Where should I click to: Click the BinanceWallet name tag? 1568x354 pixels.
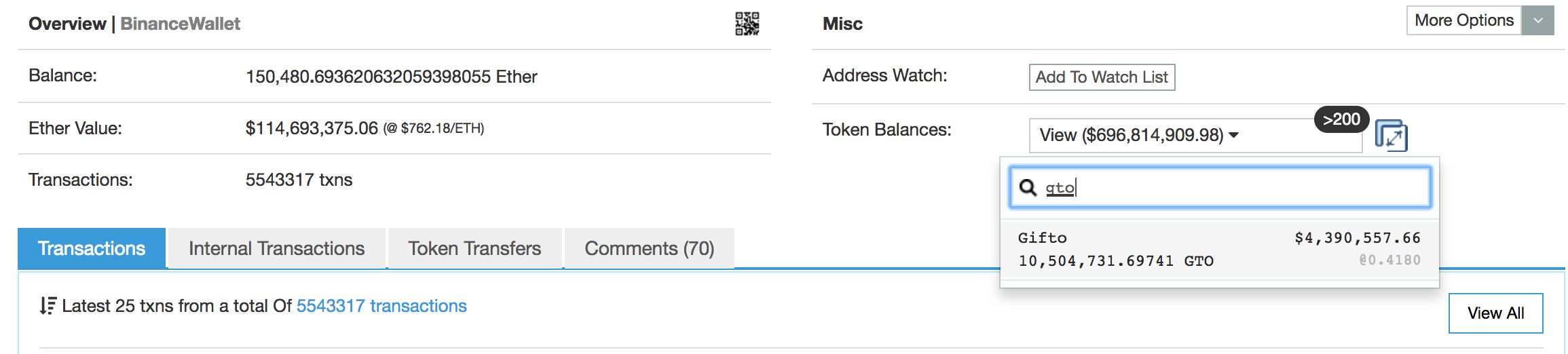pyautogui.click(x=180, y=24)
